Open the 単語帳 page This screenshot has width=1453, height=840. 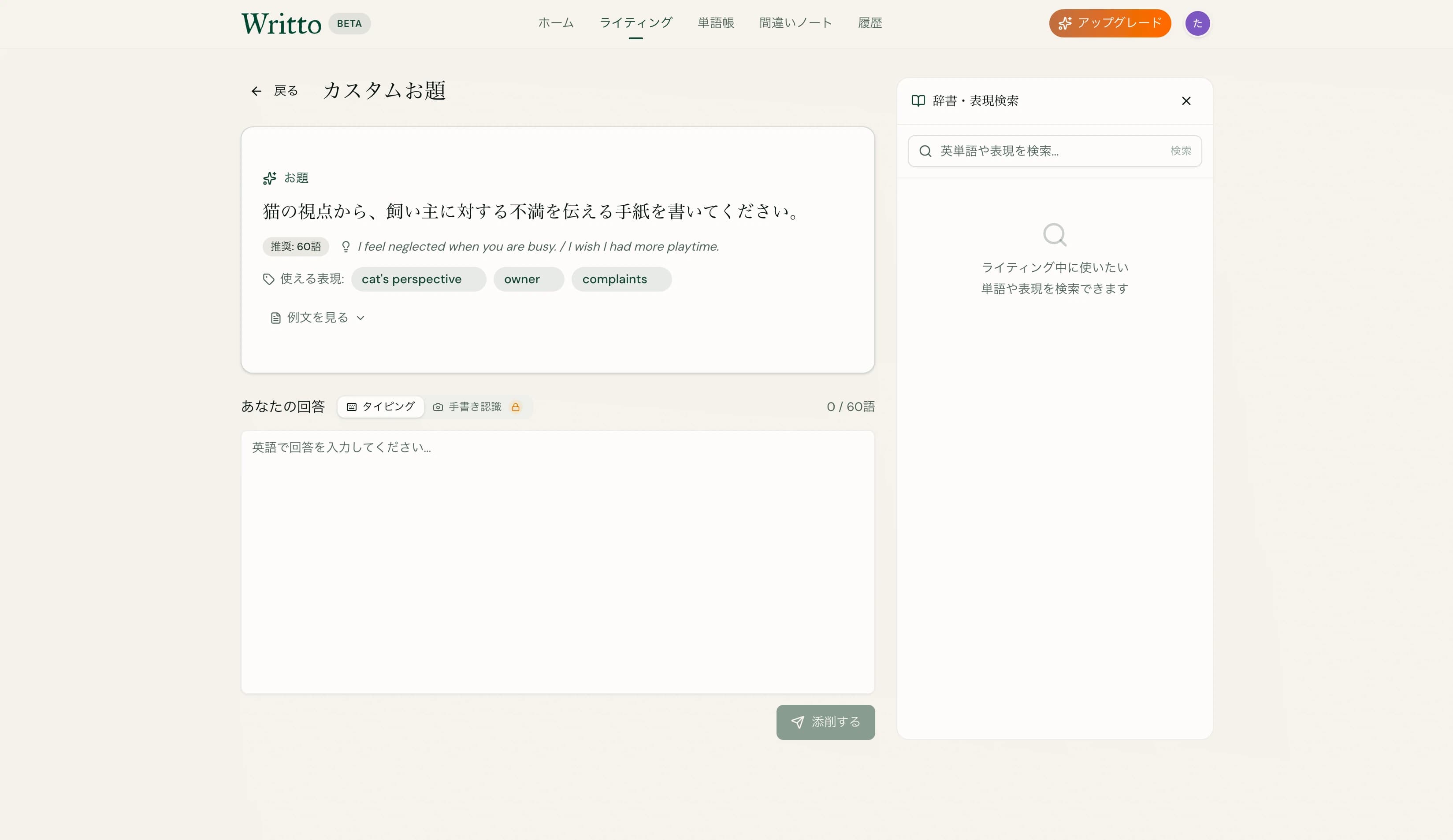pyautogui.click(x=715, y=23)
